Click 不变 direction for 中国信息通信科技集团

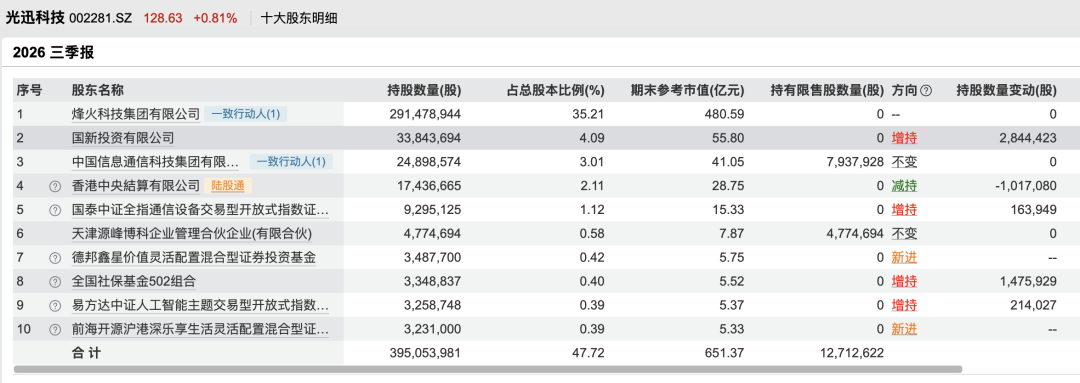click(904, 162)
